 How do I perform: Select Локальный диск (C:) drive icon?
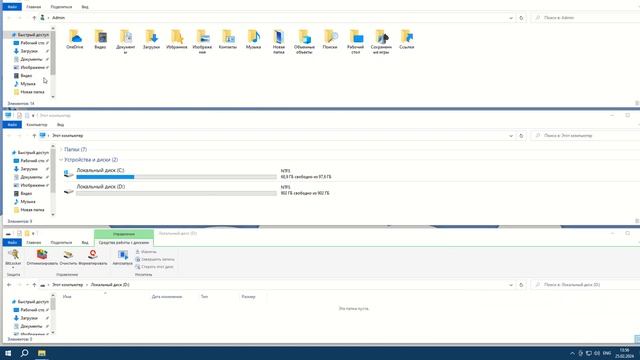coord(69,174)
